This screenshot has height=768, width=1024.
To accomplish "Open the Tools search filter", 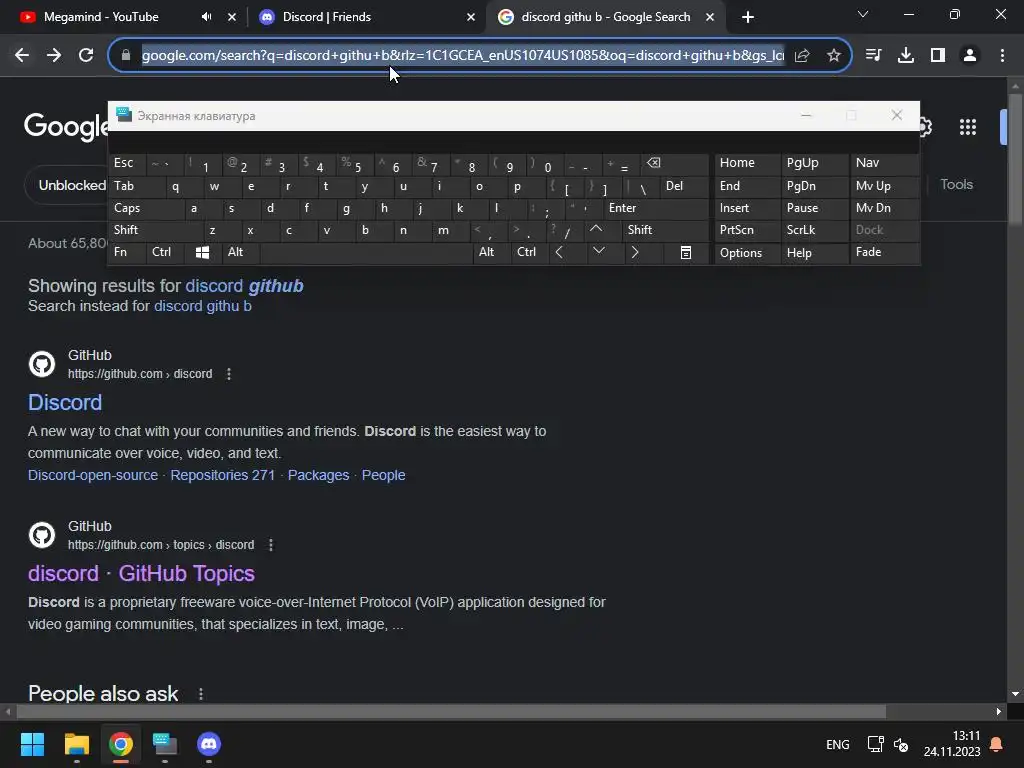I will [957, 185].
